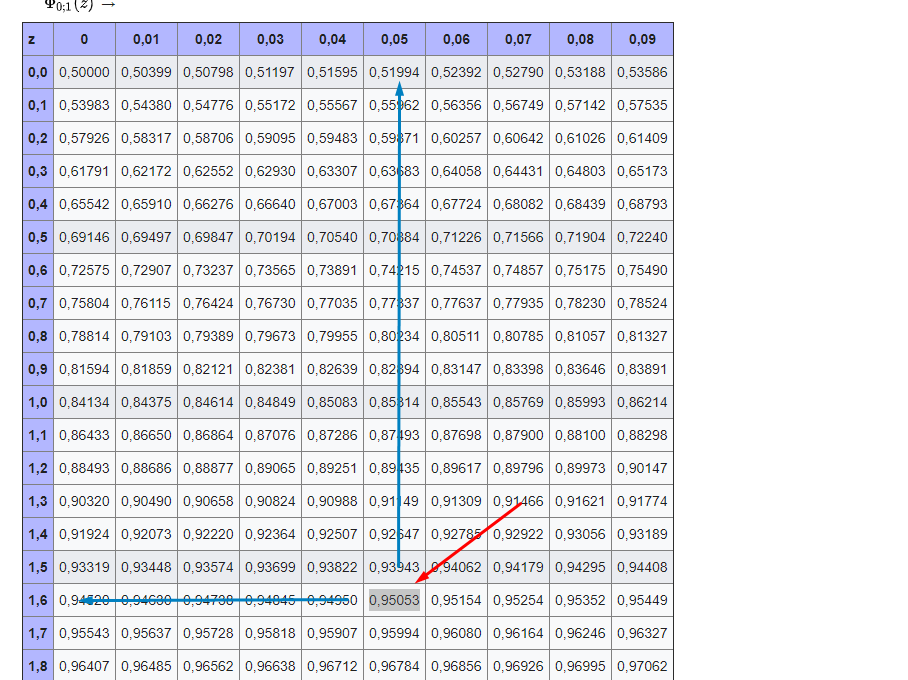
Task: Click the cell with value 0,97062
Action: pos(642,666)
